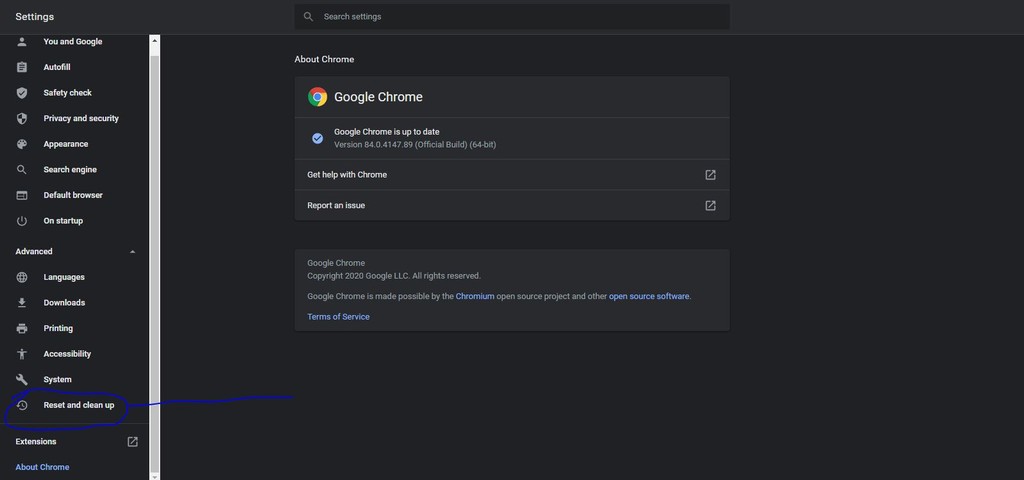Click the Autofill clipboard icon
This screenshot has width=1024, height=480.
(22, 67)
